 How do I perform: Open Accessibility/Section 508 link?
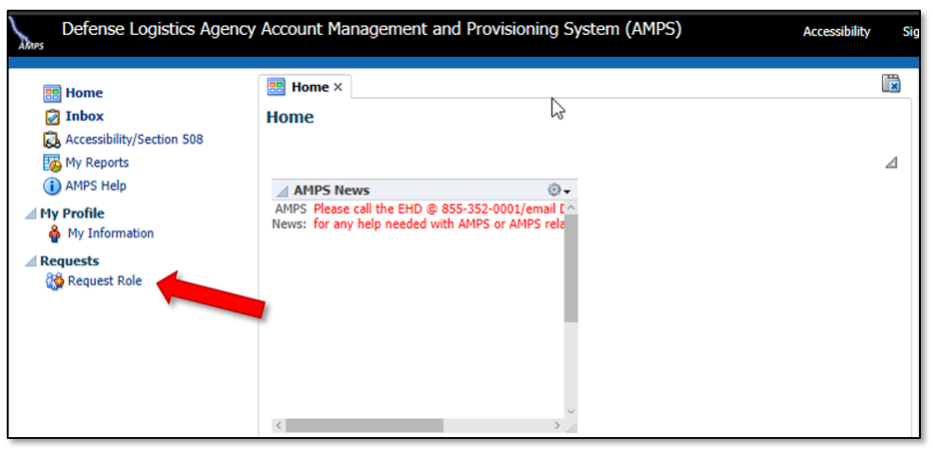pos(134,140)
